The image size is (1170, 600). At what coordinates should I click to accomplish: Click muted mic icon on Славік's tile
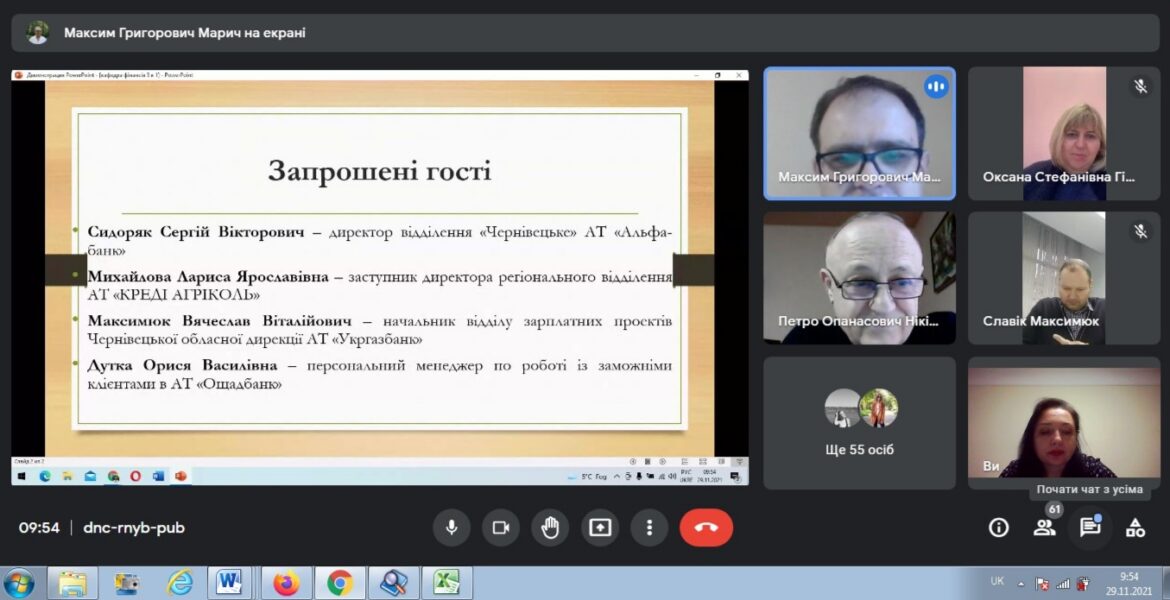[1140, 231]
